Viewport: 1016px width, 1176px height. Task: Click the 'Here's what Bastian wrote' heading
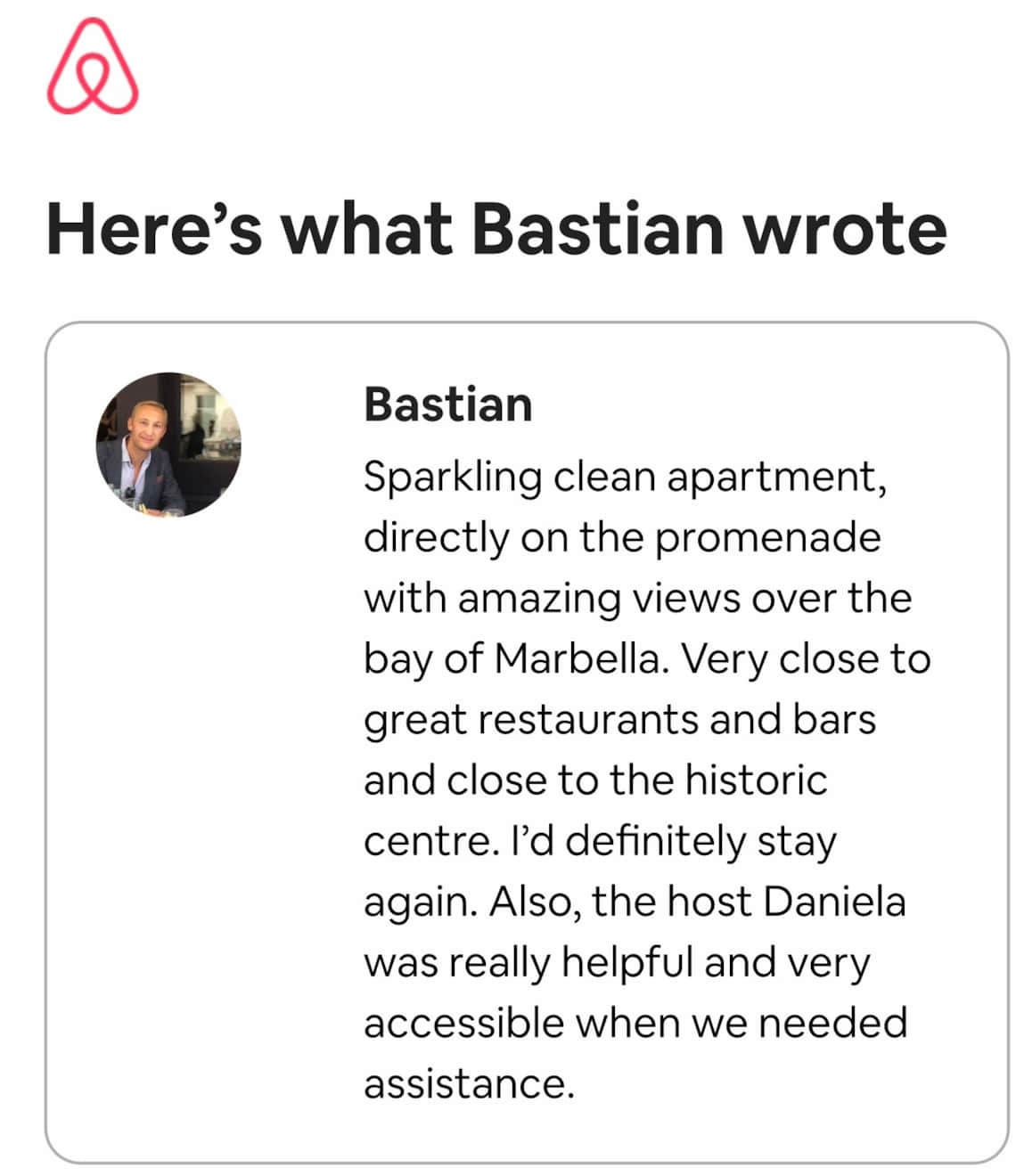496,229
